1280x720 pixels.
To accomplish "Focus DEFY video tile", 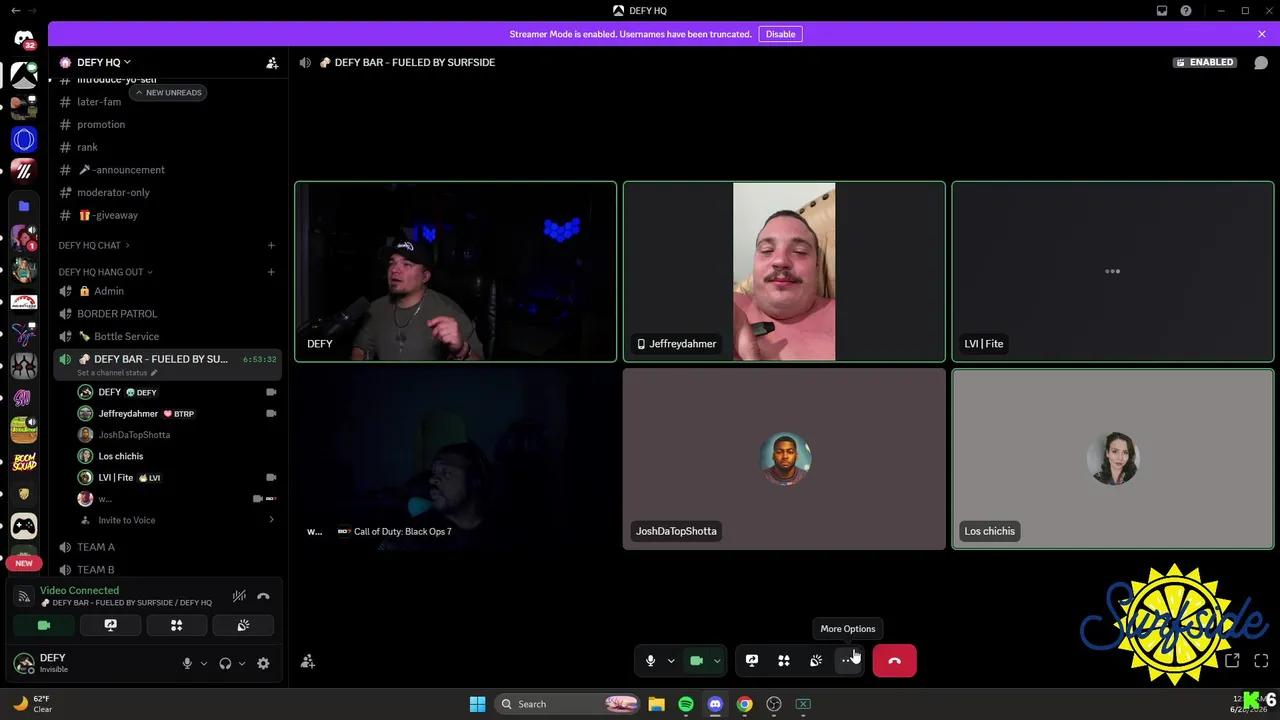I will [x=455, y=271].
